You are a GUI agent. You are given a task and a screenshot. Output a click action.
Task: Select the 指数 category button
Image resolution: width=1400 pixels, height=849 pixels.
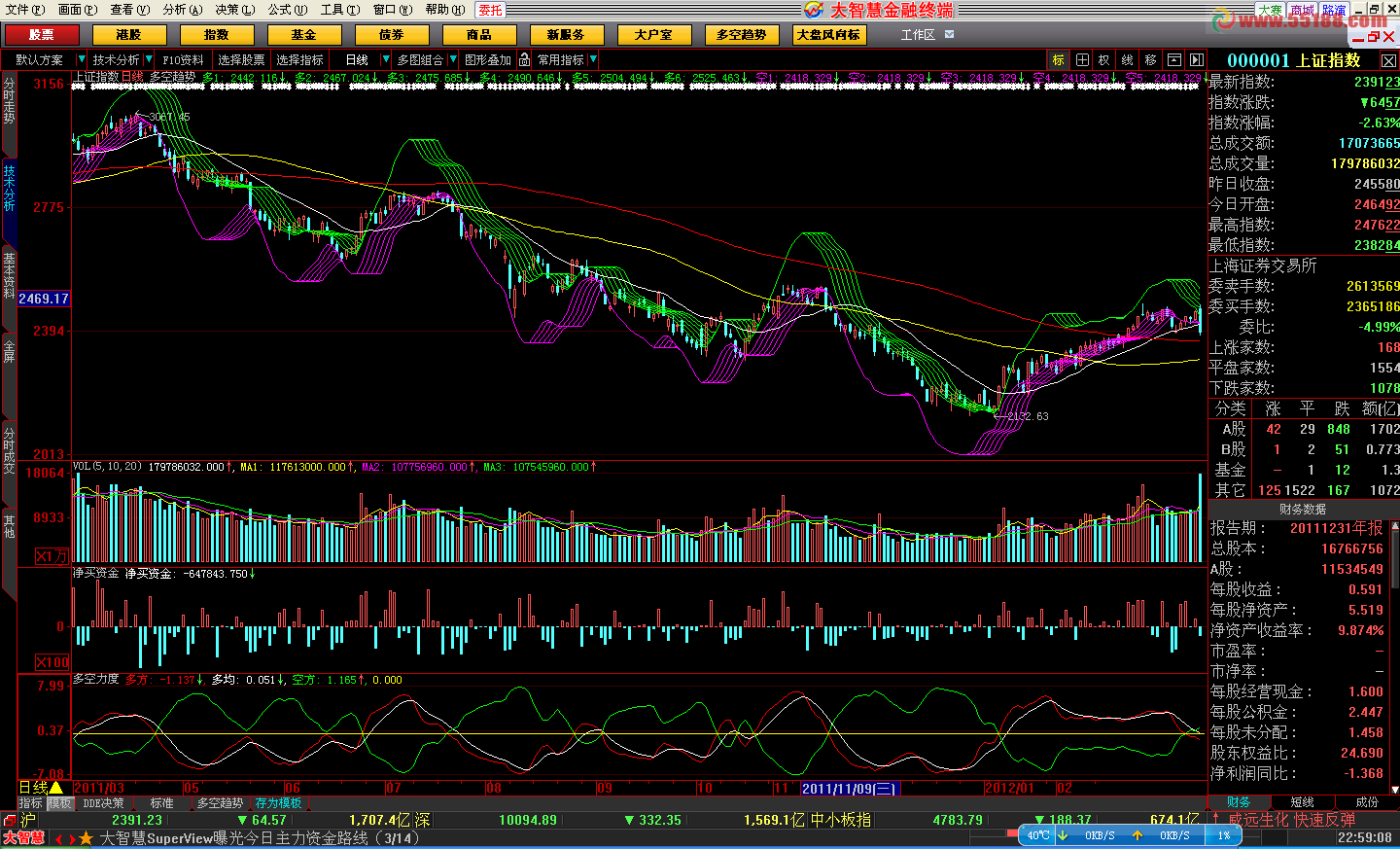coord(217,35)
